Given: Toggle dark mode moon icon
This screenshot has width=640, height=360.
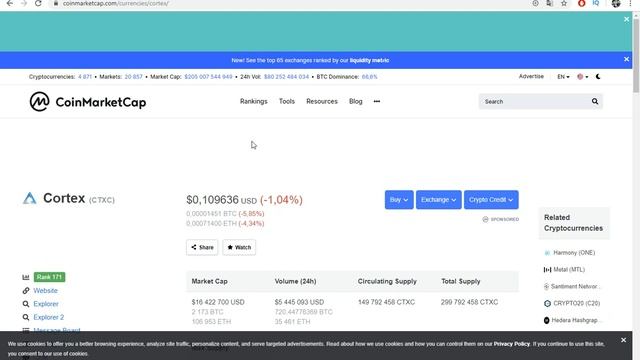Looking at the screenshot, I should point(598,77).
